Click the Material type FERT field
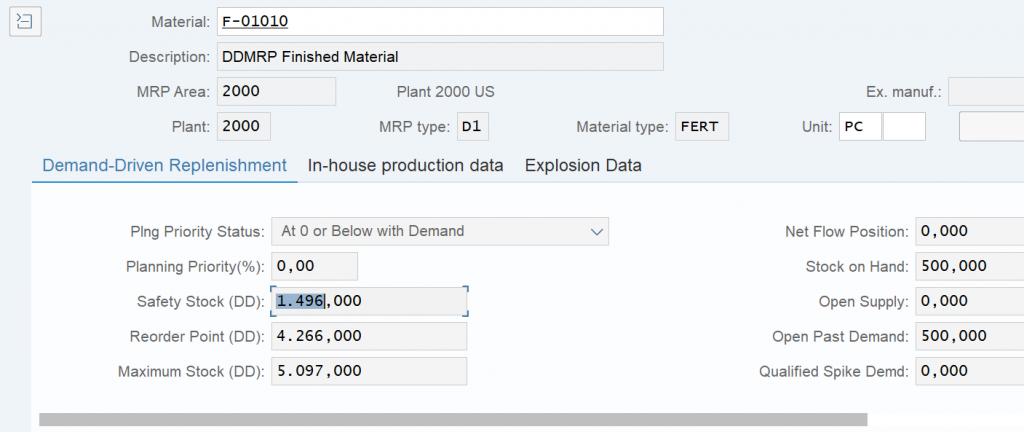Screen dimensions: 1024x432 702,127
